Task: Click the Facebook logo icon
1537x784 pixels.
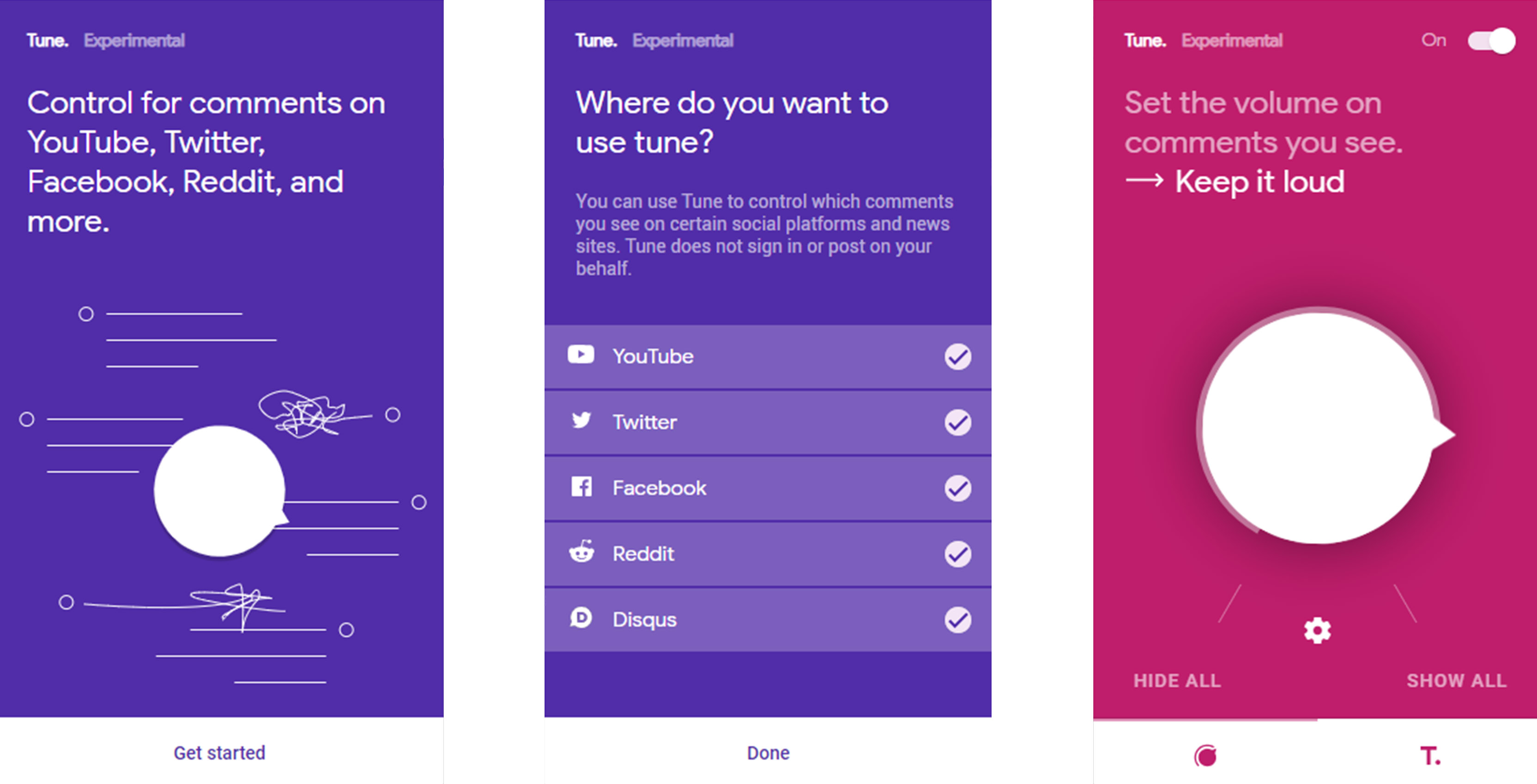Action: click(581, 487)
